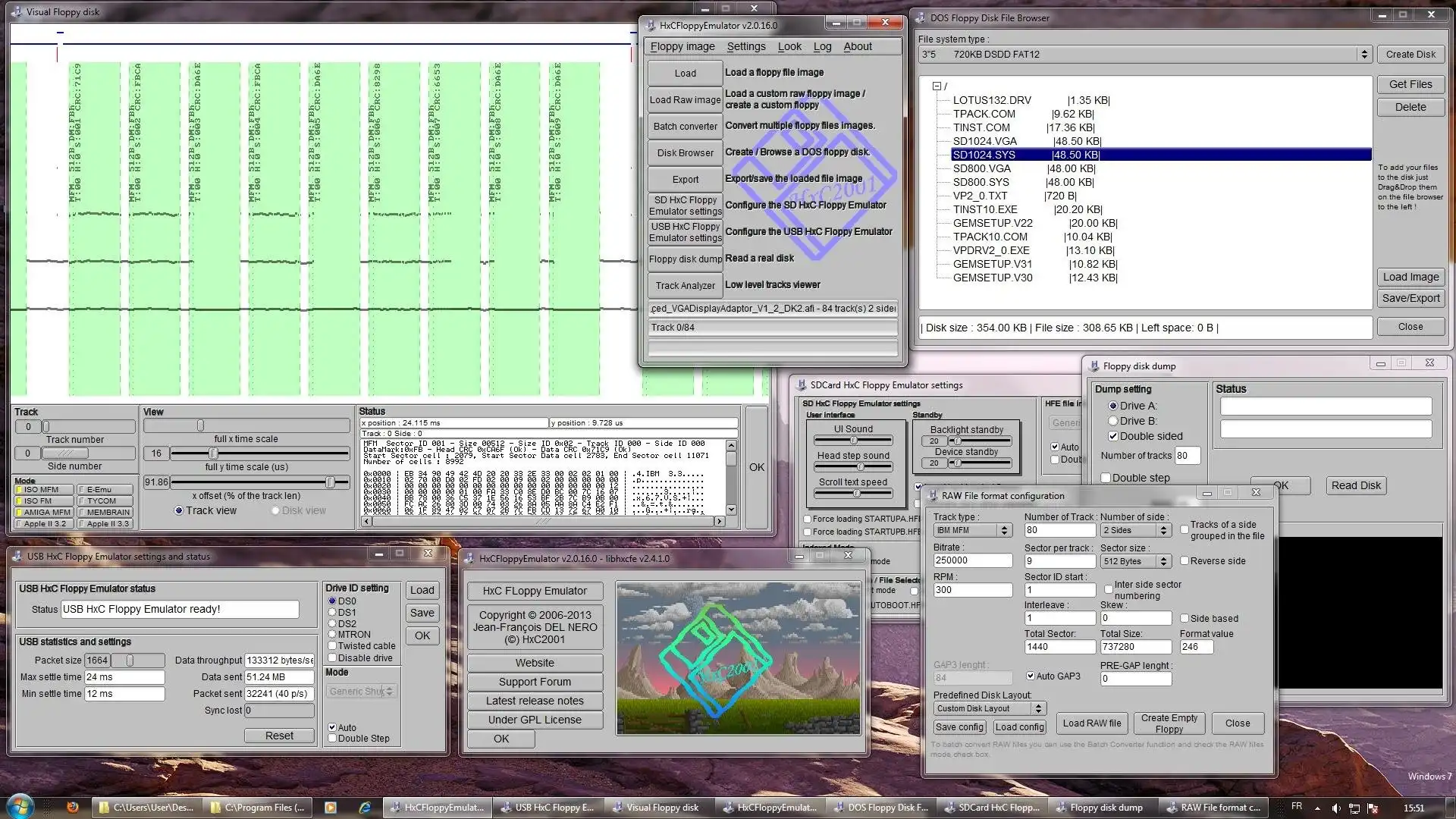Click Load RAW file button in RAW format config

[1091, 722]
